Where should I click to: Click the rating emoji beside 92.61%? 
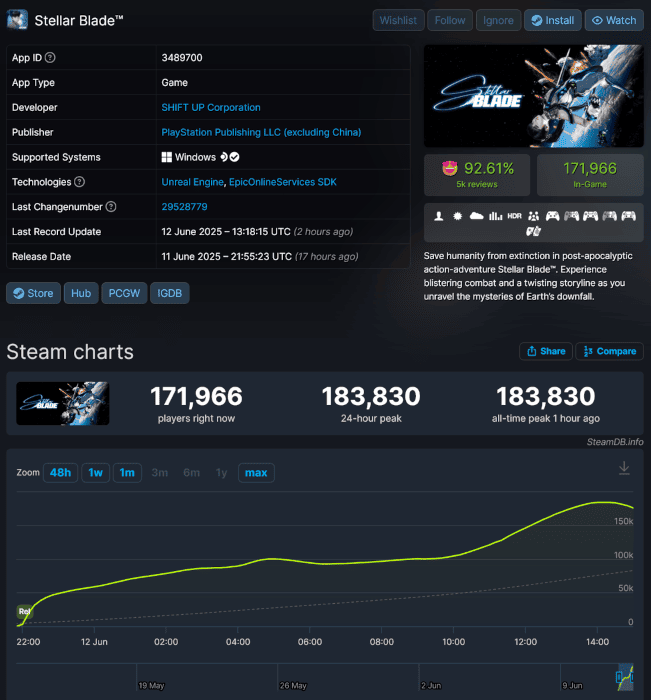450,168
